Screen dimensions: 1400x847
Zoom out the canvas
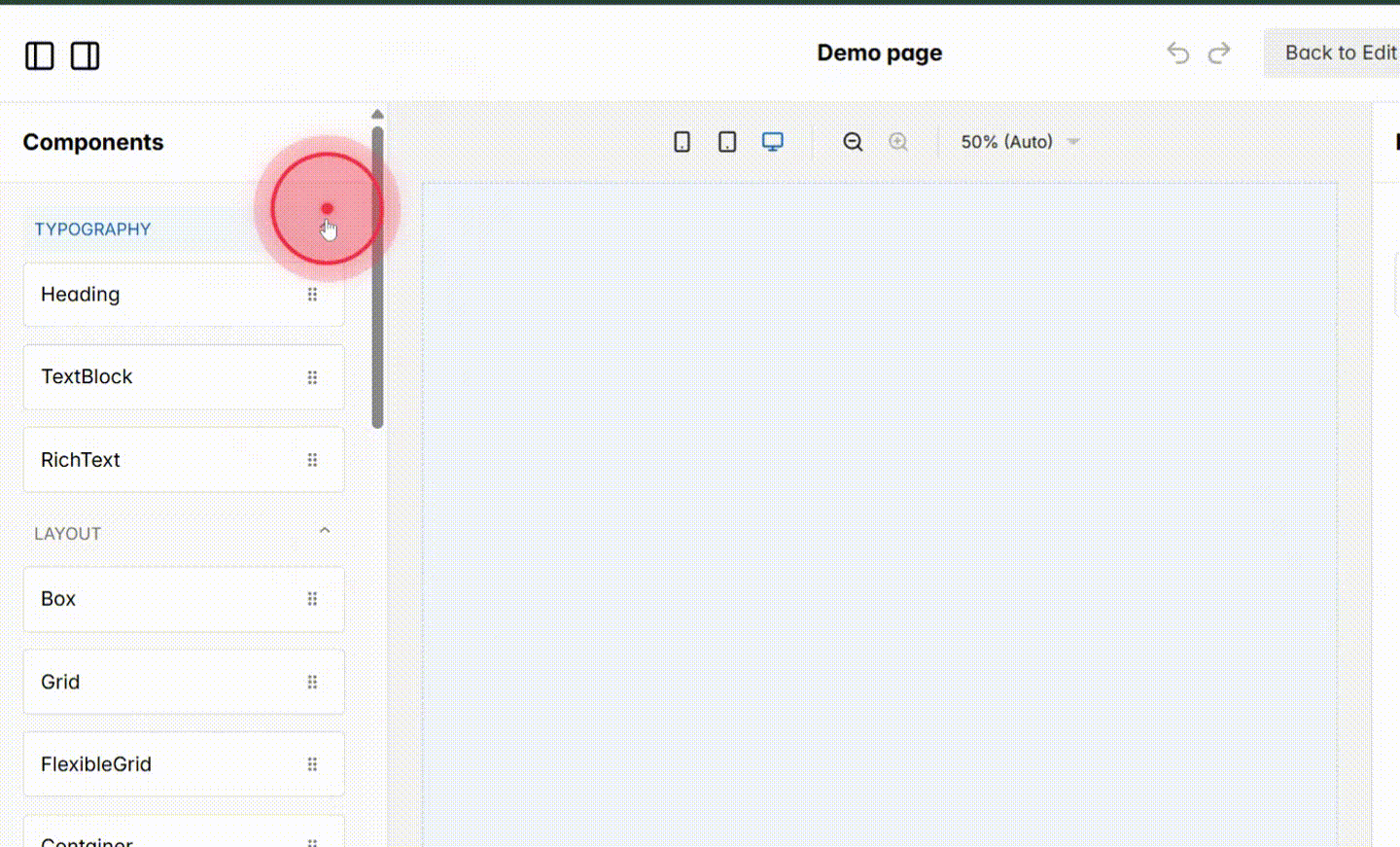pos(853,141)
